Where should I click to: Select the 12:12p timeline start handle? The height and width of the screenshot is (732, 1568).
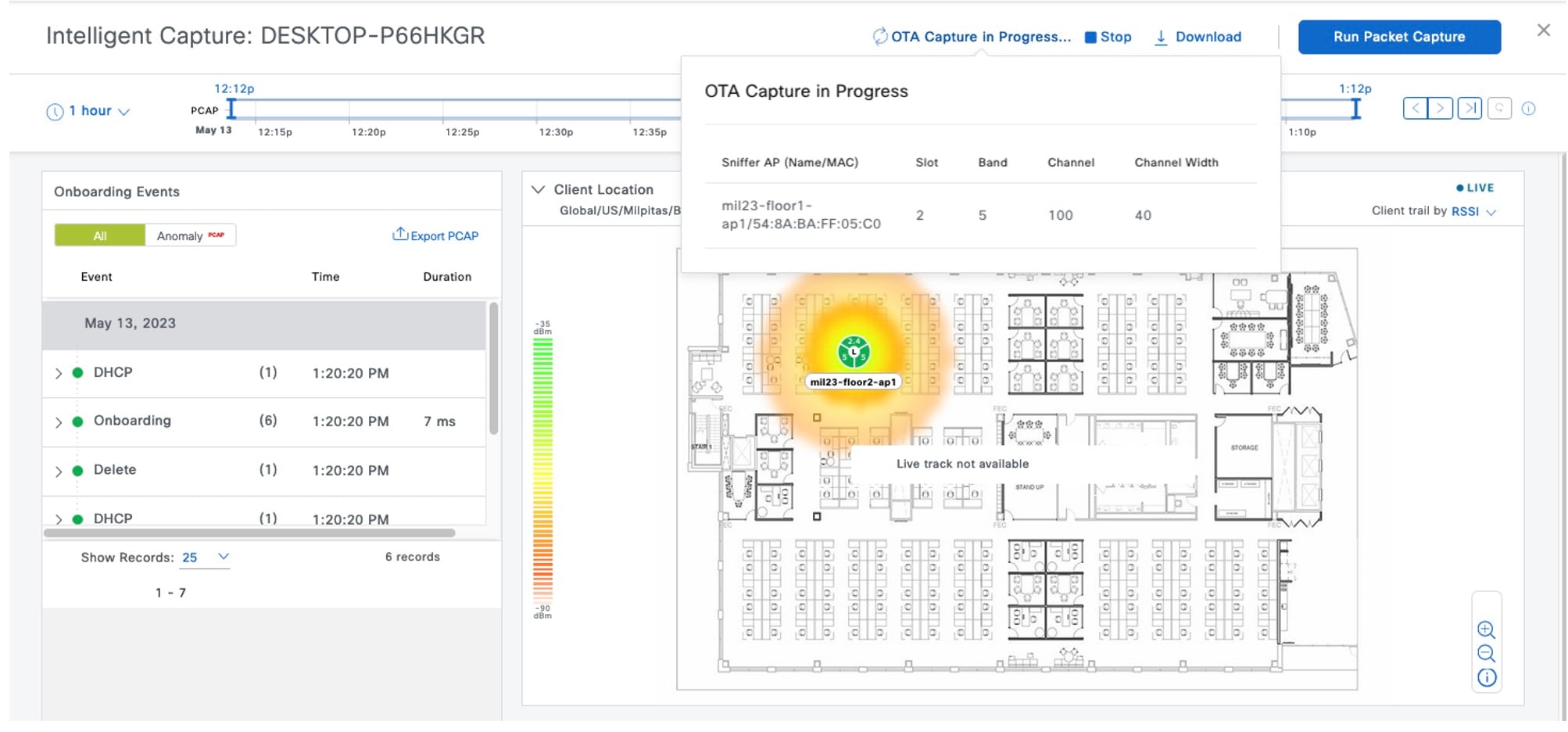pos(231,109)
